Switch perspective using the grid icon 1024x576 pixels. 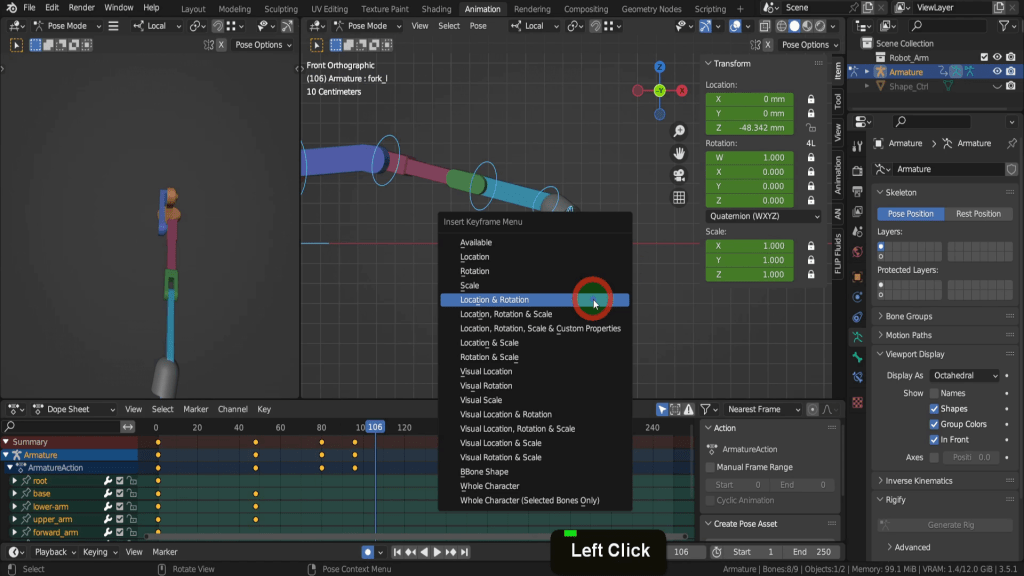[x=679, y=197]
